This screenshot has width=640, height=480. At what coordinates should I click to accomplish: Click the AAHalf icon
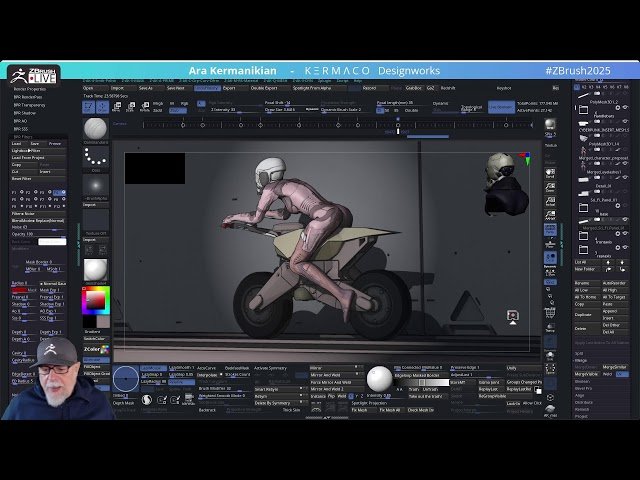pyautogui.click(x=550, y=215)
